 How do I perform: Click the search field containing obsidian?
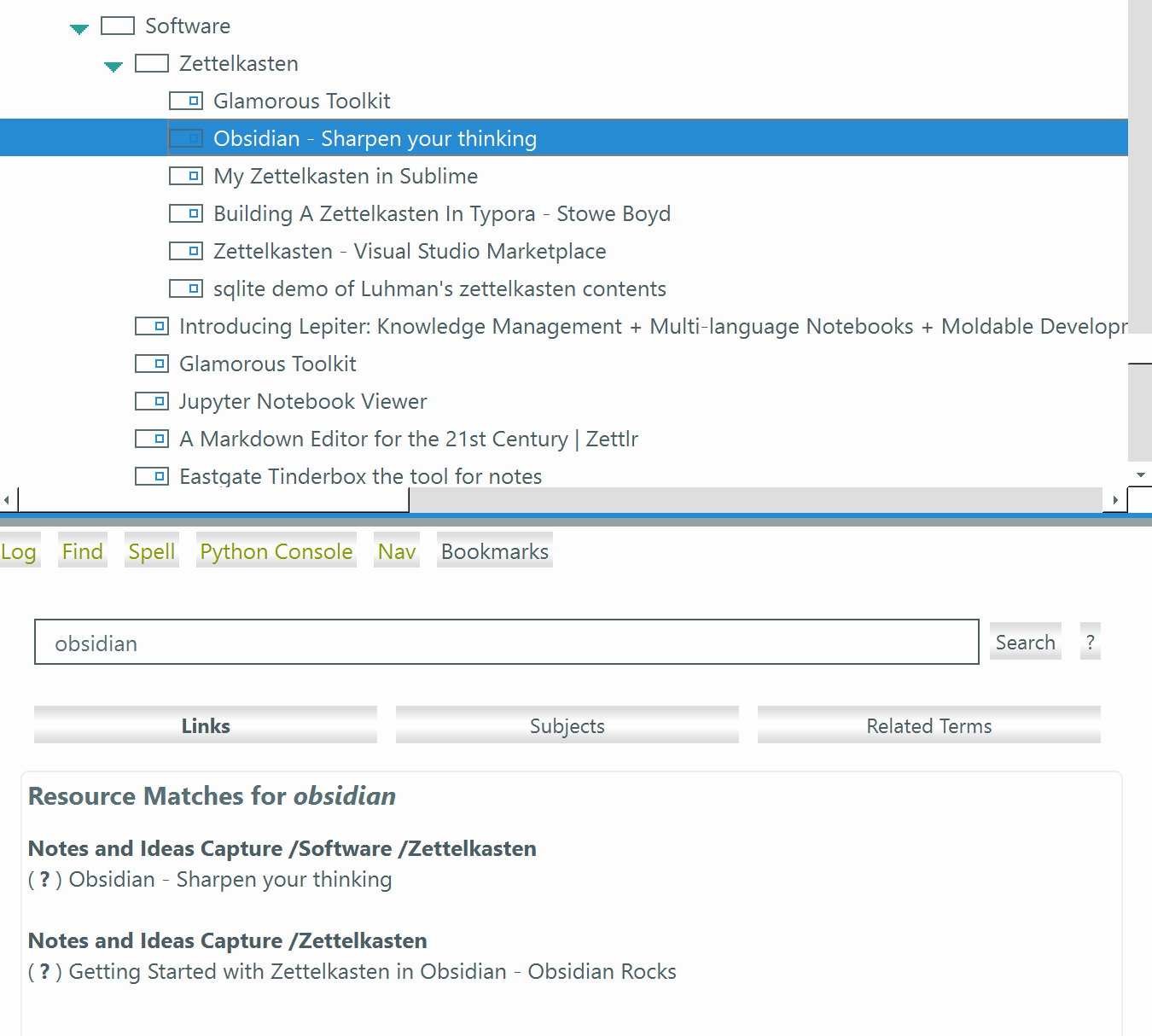pyautogui.click(x=507, y=642)
